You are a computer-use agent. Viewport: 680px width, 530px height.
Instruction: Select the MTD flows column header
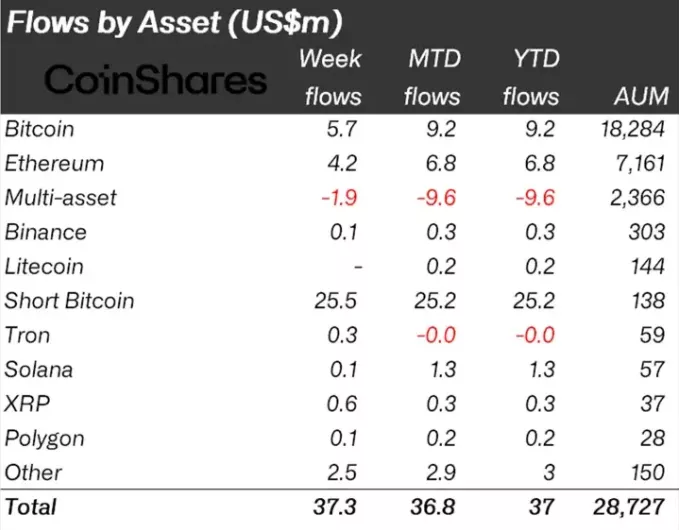[433, 77]
